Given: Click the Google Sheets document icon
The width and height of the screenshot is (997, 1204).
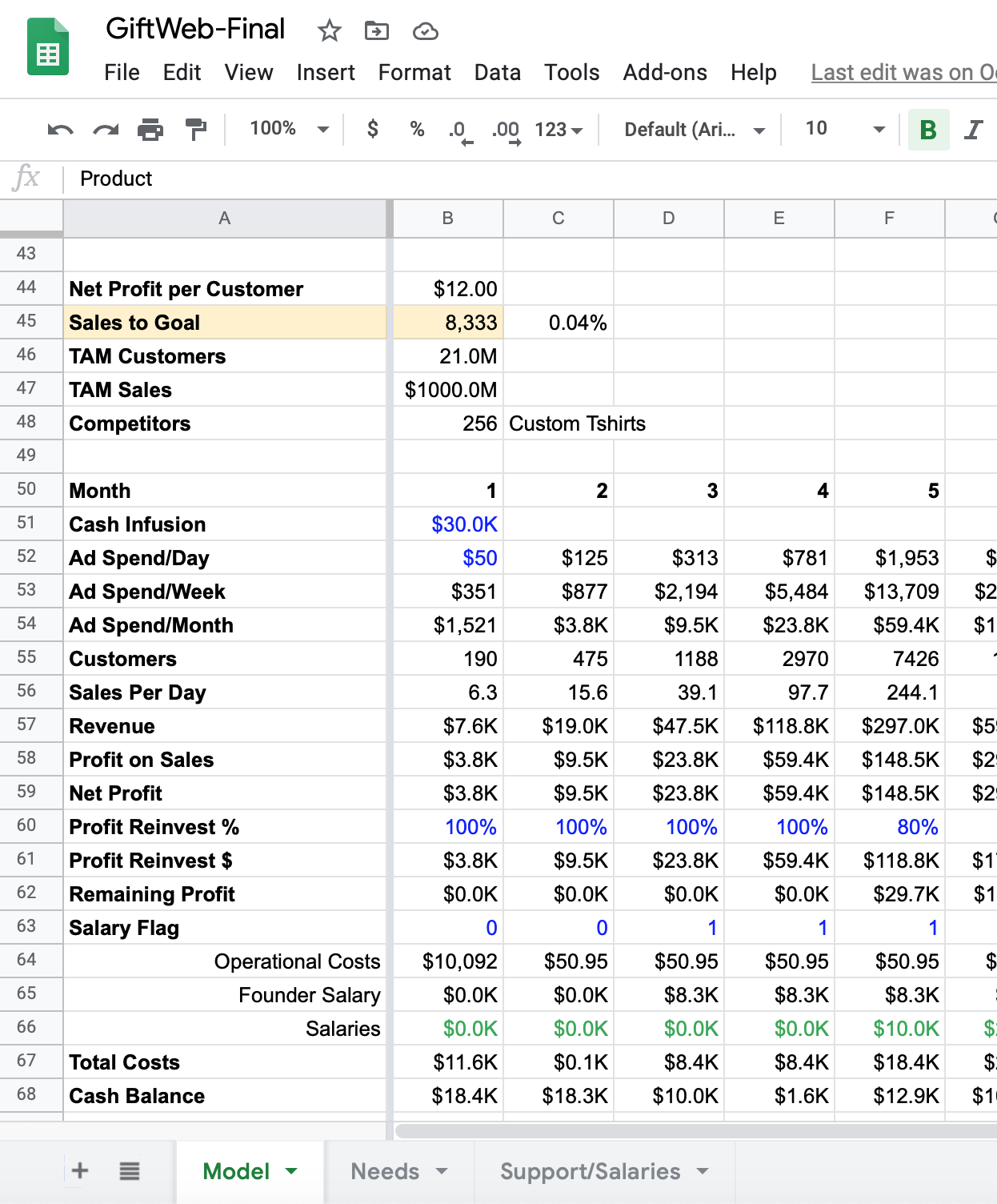Looking at the screenshot, I should [48, 47].
